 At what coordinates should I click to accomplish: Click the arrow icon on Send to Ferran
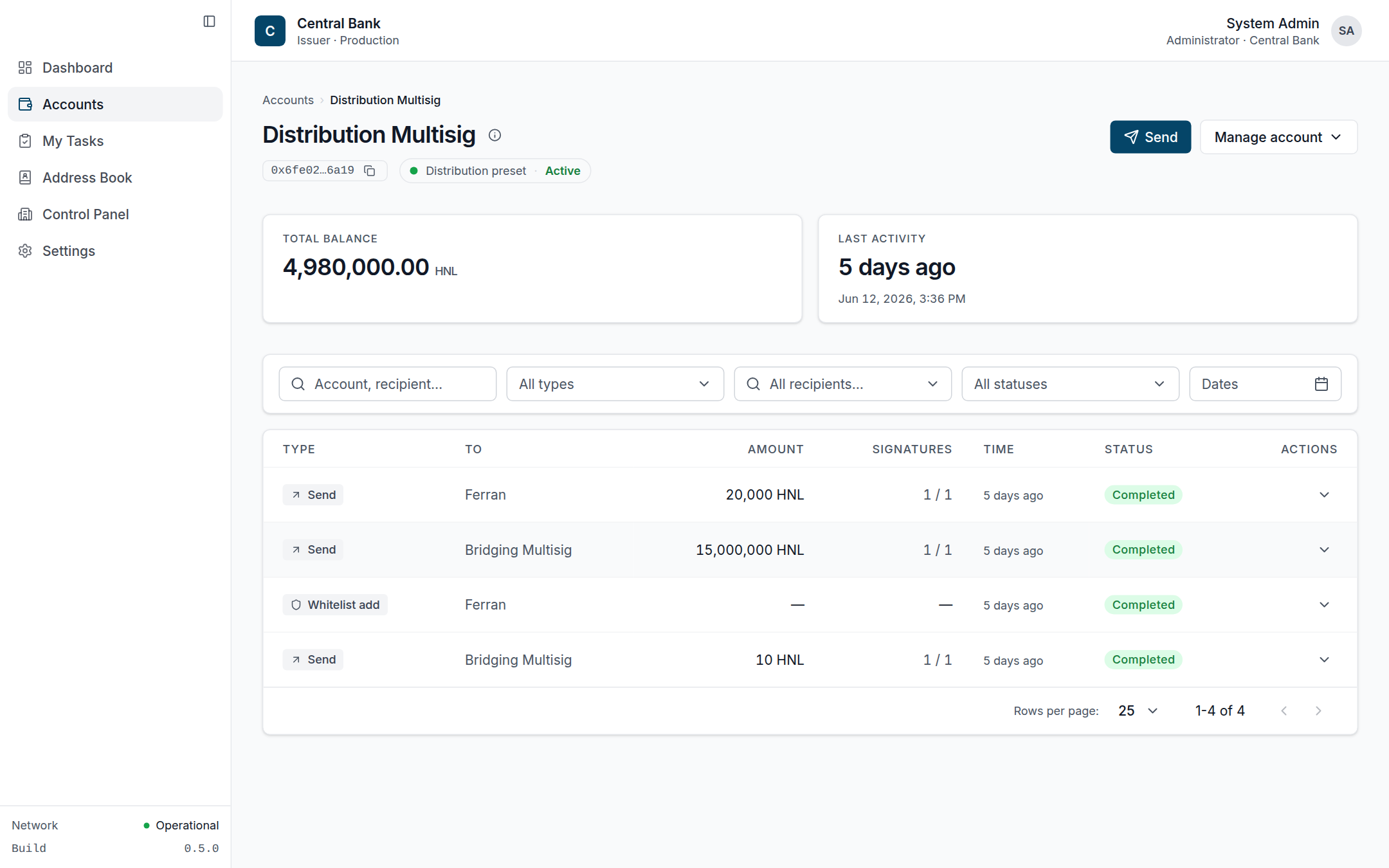[296, 494]
